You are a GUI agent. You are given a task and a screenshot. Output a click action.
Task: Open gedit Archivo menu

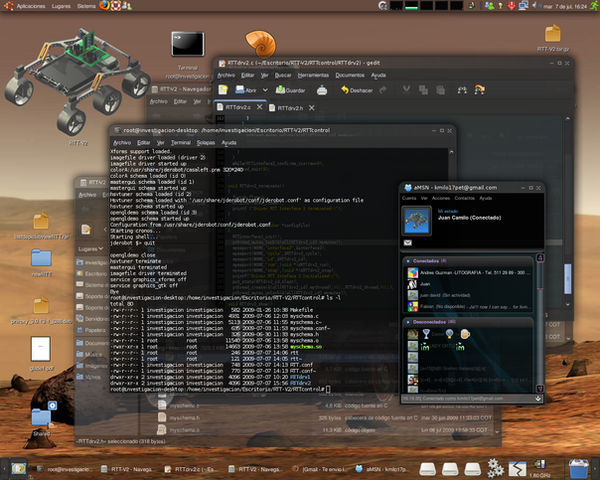click(226, 75)
